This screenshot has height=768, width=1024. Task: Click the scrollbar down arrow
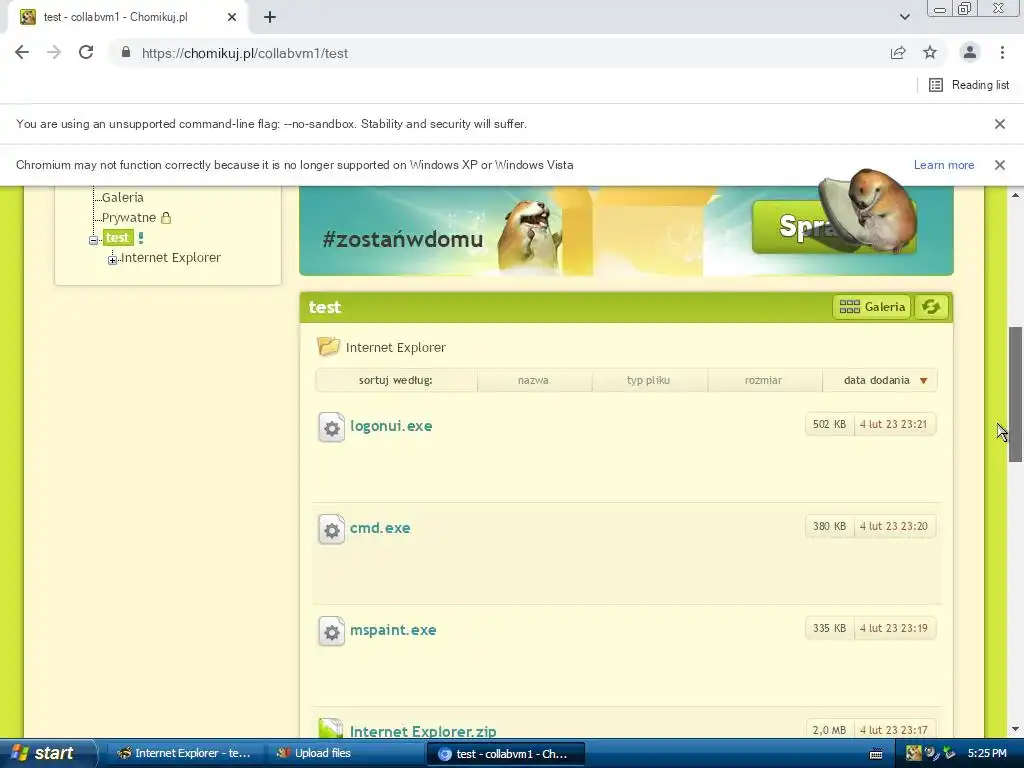pos(1016,729)
